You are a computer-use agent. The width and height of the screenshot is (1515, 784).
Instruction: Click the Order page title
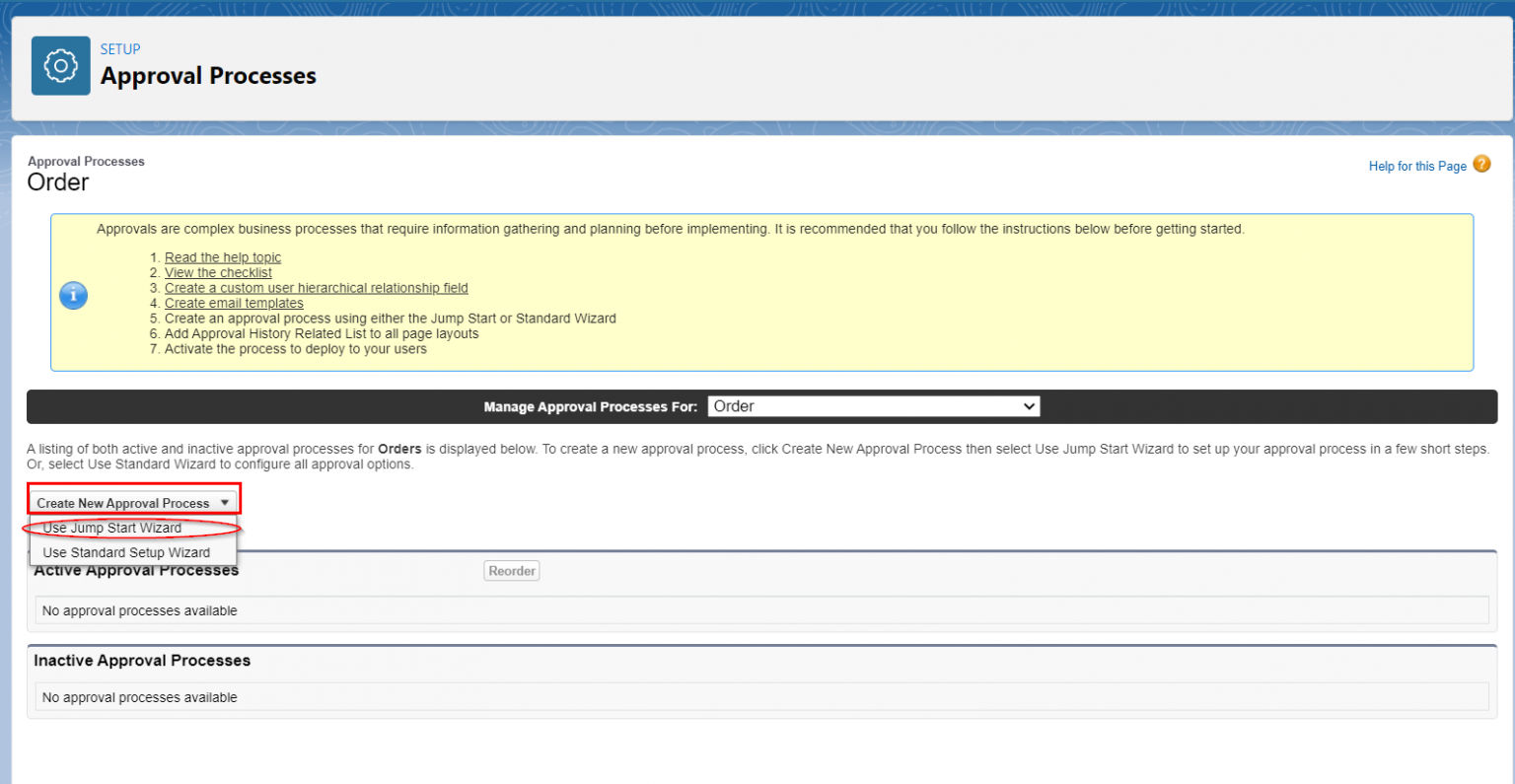(x=57, y=181)
